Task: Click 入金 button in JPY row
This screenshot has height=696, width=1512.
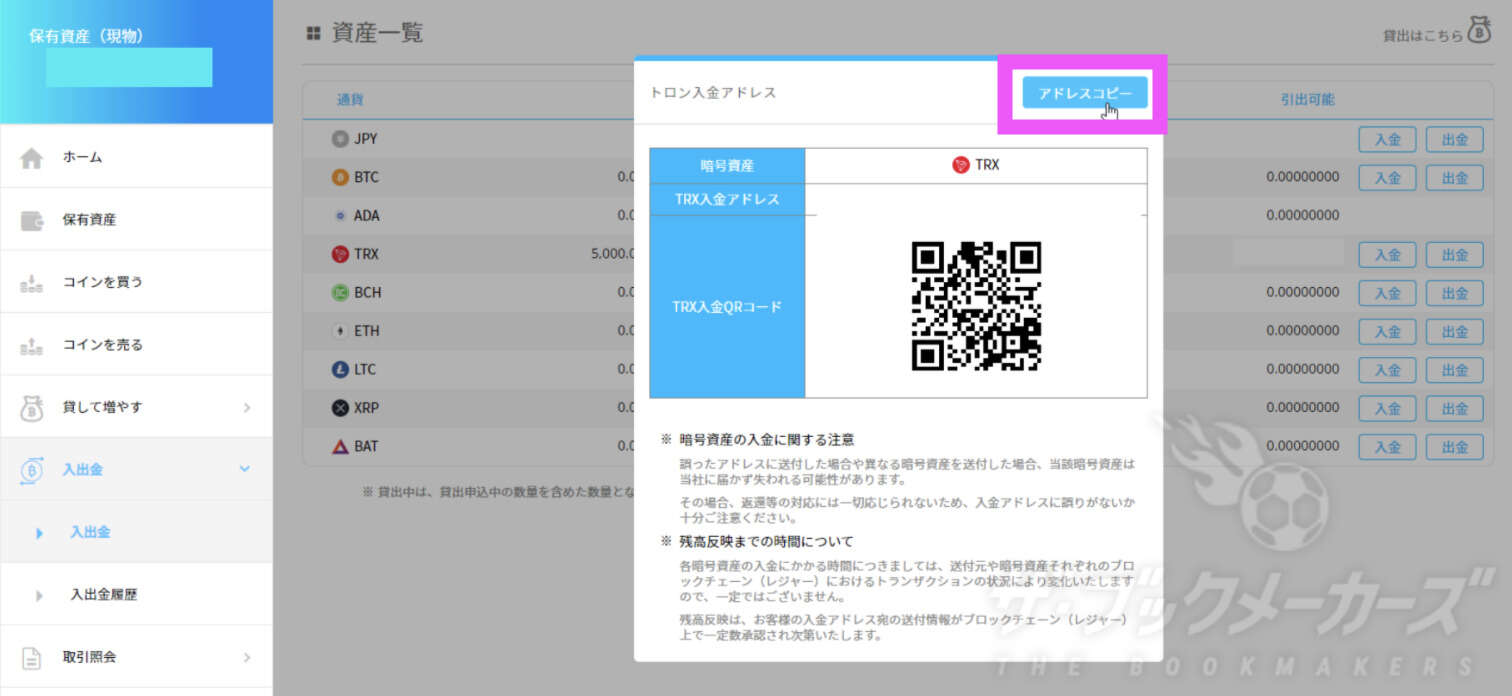Action: click(1387, 140)
